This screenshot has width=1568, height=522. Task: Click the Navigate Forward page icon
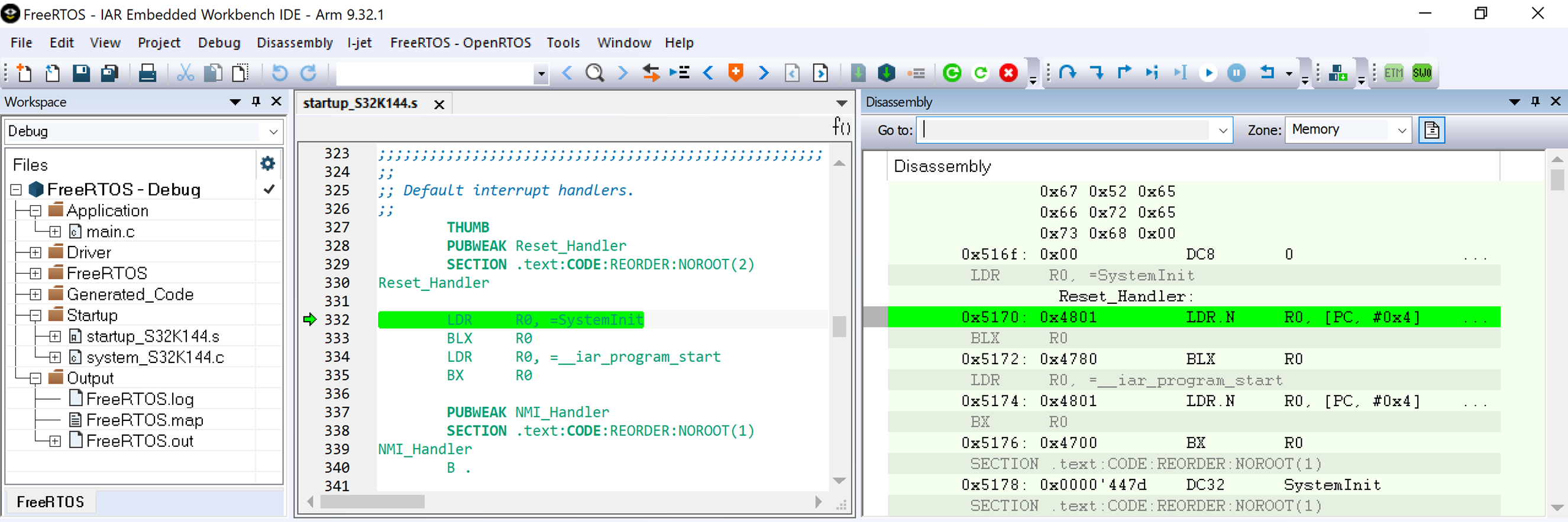(x=820, y=73)
